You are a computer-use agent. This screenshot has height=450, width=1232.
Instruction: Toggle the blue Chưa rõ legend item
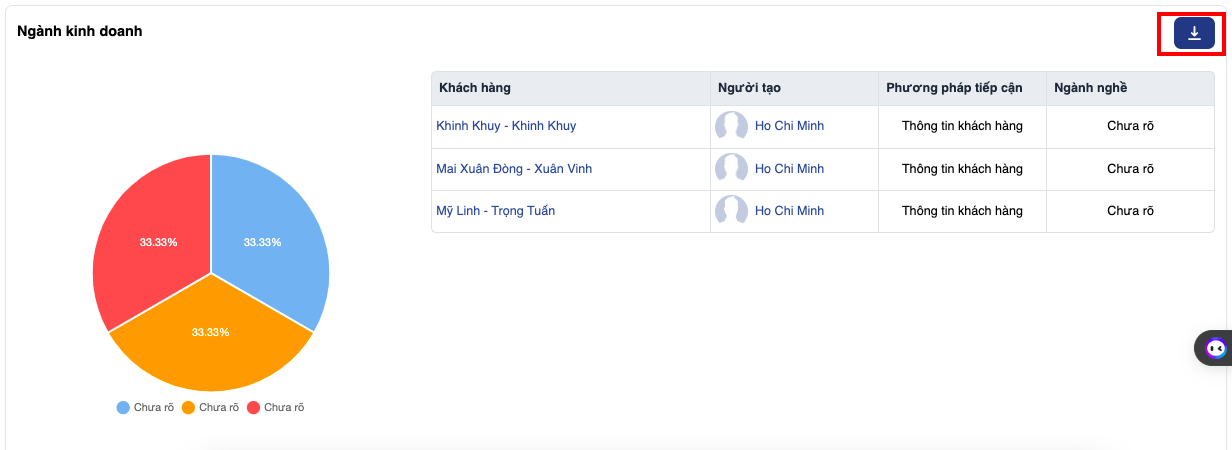146,408
